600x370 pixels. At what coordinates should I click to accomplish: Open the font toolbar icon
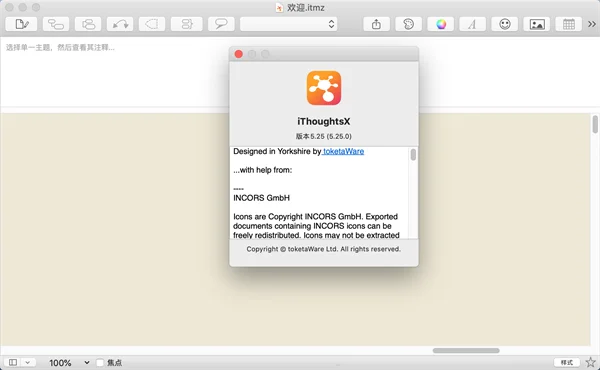point(473,24)
